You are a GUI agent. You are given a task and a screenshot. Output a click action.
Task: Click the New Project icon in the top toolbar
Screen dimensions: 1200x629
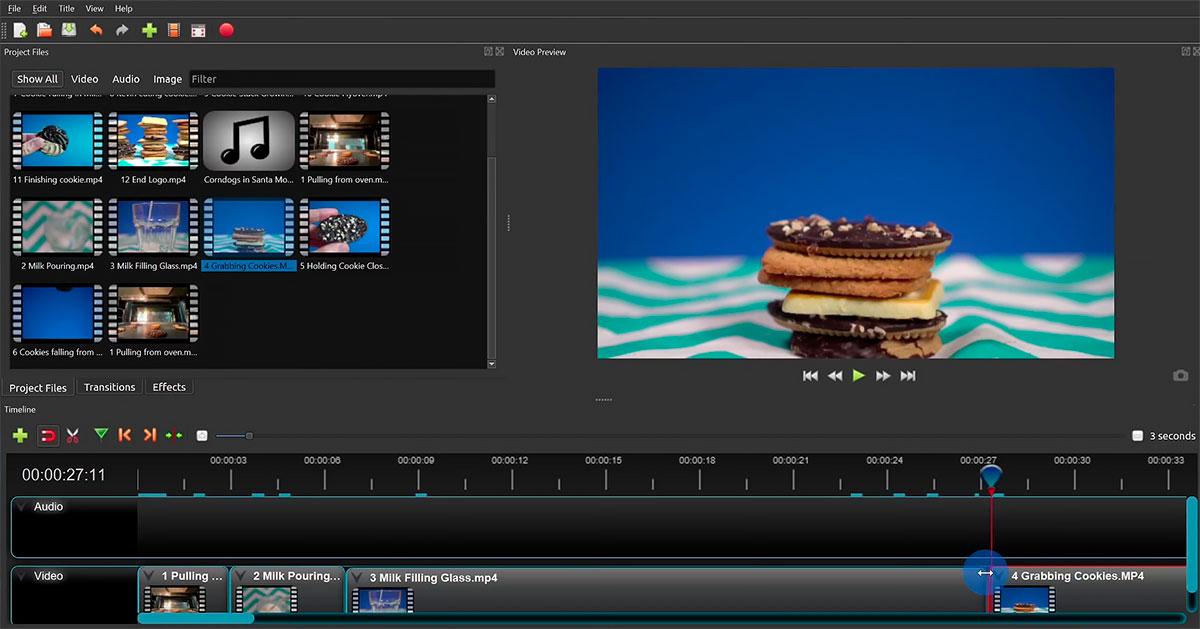pos(20,30)
